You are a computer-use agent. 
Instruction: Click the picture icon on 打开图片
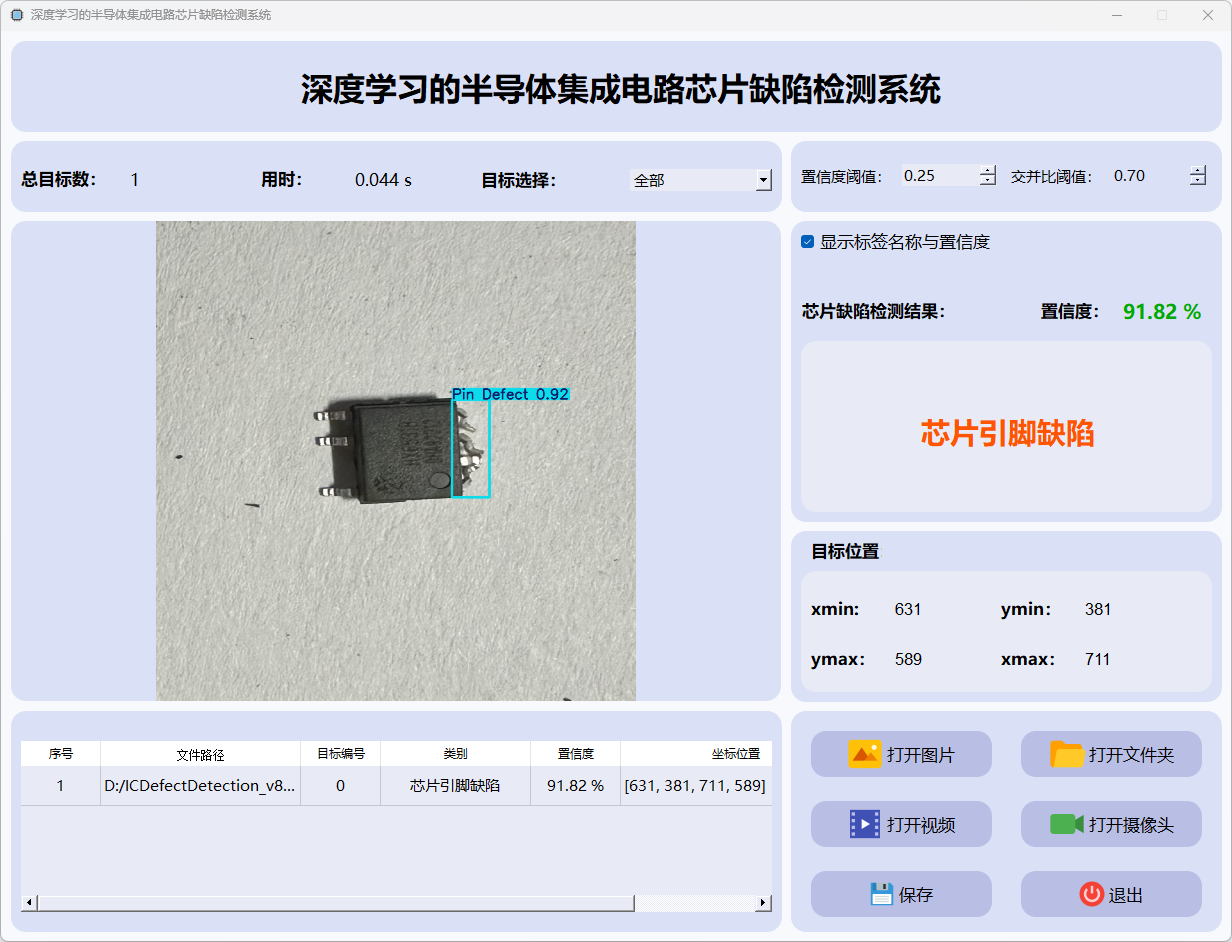(x=864, y=754)
